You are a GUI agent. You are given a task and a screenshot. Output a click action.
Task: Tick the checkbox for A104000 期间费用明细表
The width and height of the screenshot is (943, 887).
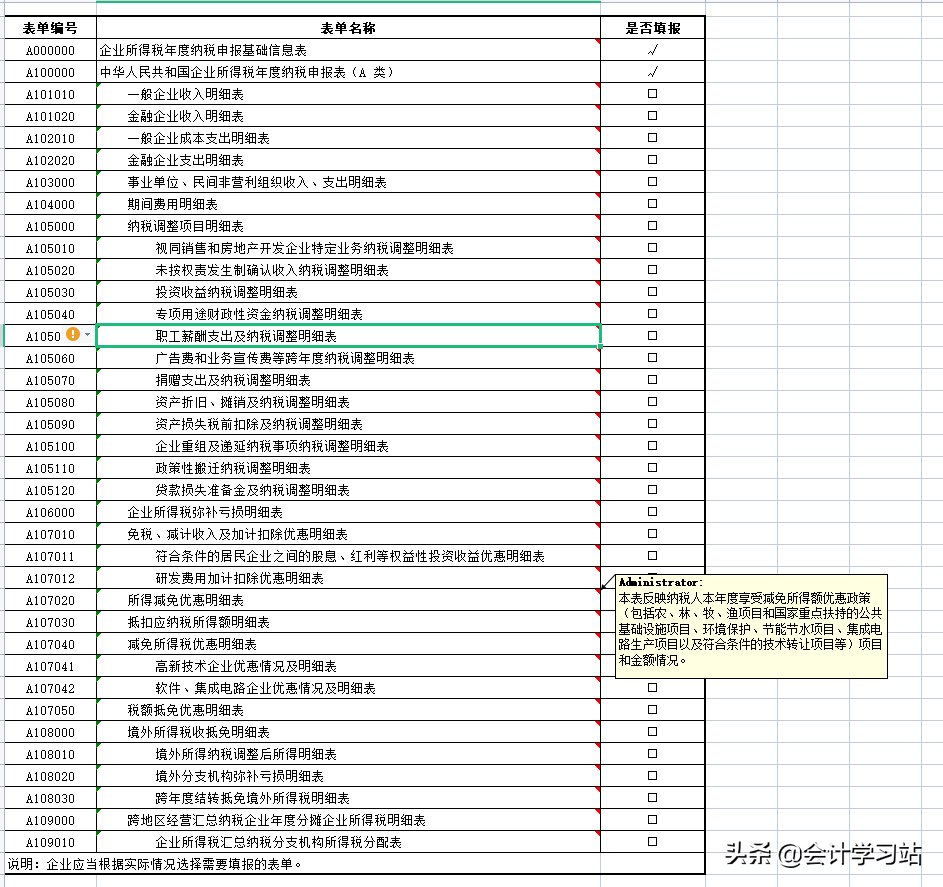coord(653,204)
